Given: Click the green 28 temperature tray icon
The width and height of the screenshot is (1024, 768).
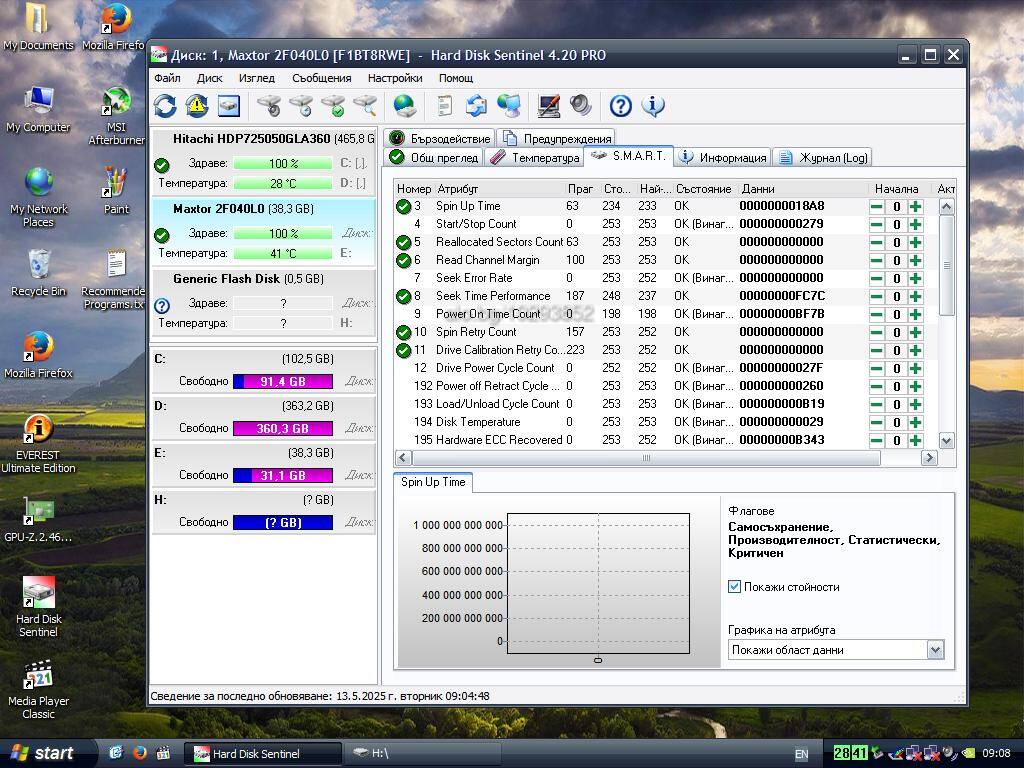Looking at the screenshot, I should point(841,753).
